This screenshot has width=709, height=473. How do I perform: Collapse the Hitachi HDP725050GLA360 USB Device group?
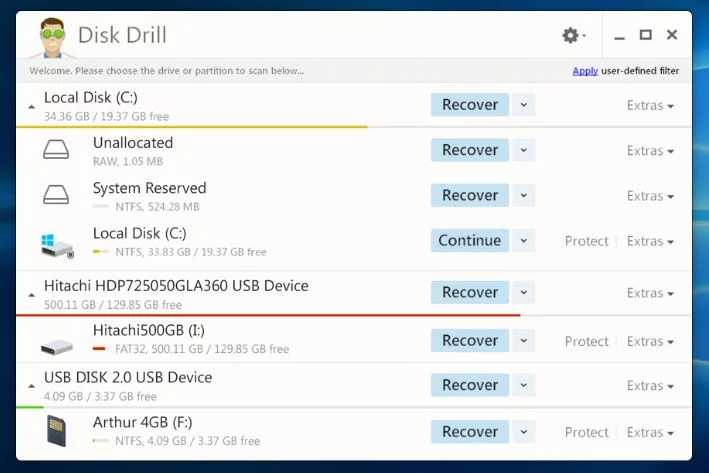[31, 295]
